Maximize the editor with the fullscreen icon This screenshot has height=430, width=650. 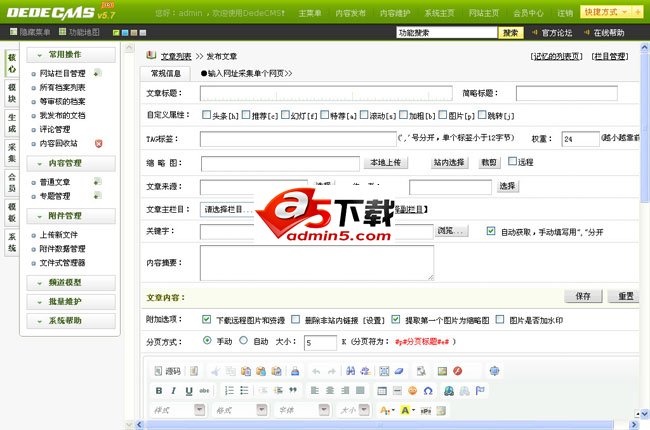(494, 371)
